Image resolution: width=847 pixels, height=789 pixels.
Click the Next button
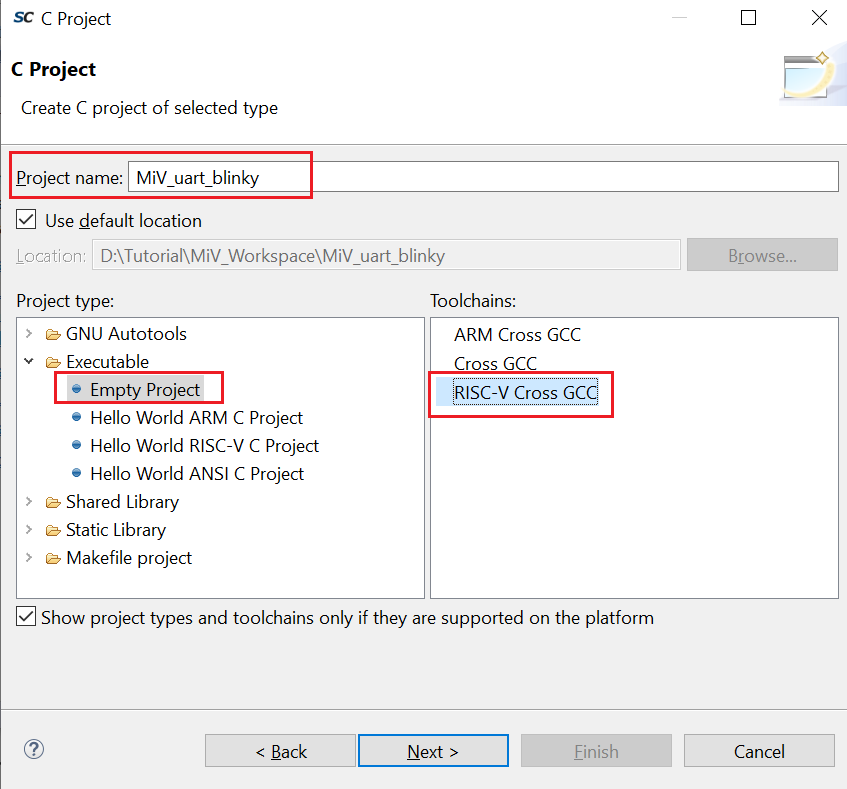(432, 751)
